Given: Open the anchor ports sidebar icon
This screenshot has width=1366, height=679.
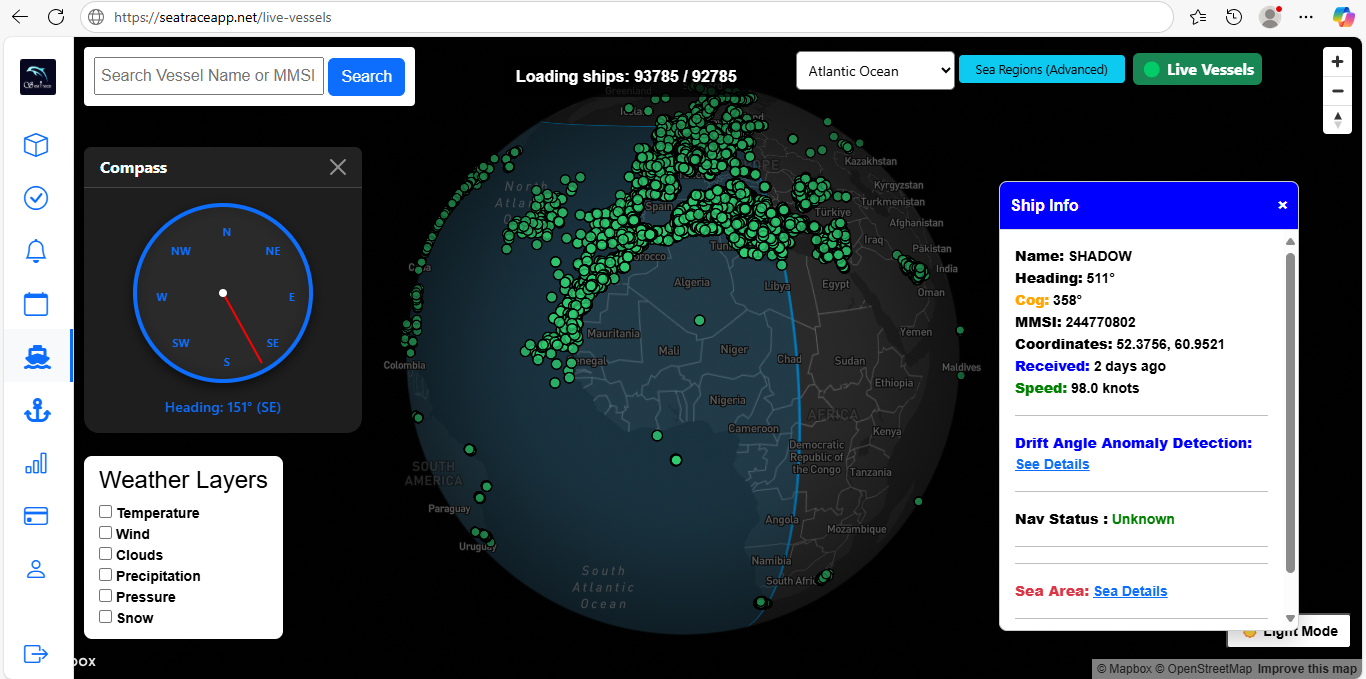Looking at the screenshot, I should pyautogui.click(x=36, y=410).
